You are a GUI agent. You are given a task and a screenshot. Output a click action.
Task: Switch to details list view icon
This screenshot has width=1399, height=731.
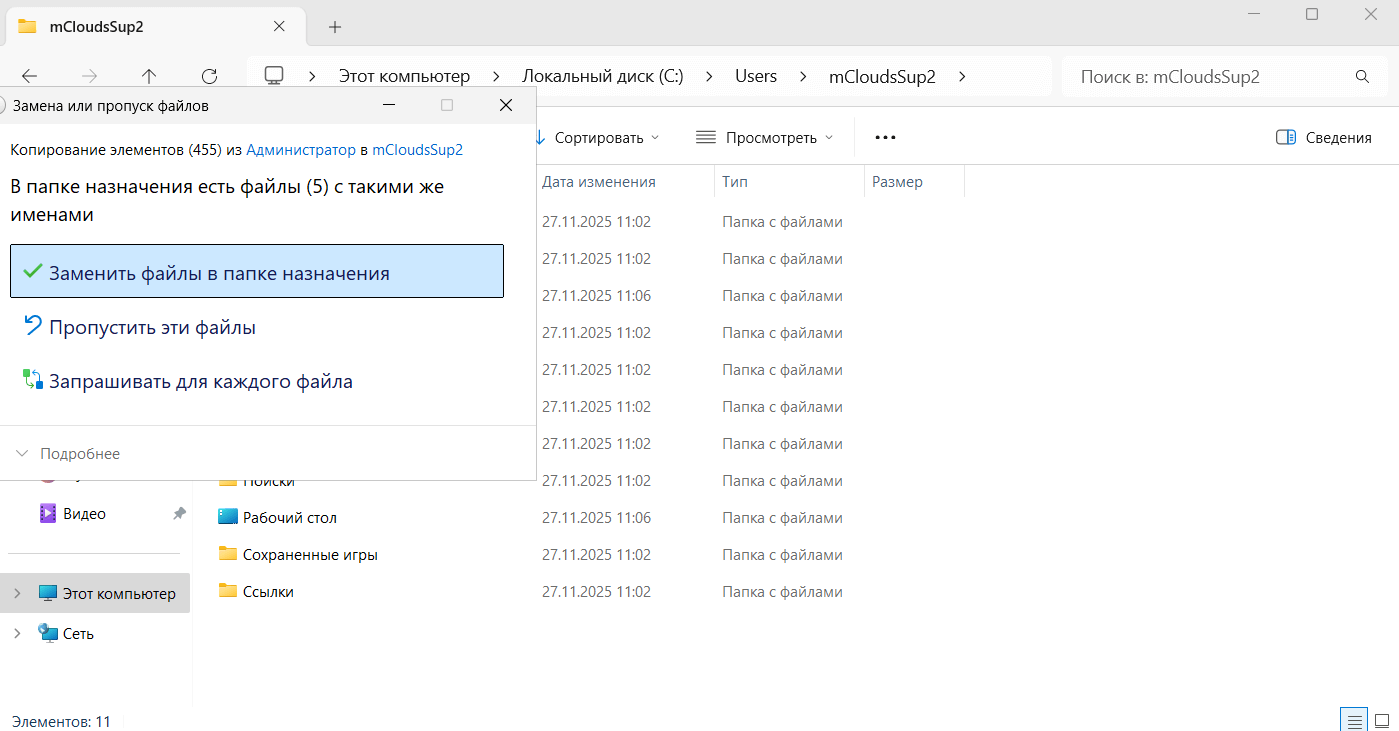(x=1353, y=720)
